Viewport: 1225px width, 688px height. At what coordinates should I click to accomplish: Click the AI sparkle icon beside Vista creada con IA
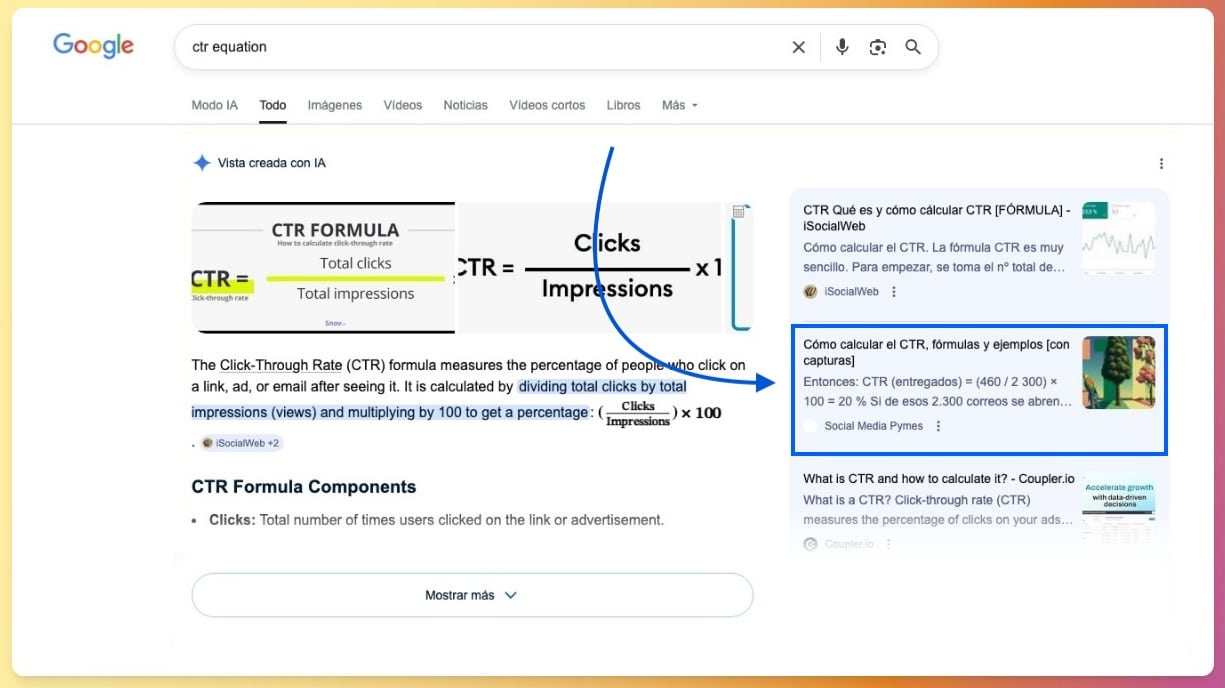(x=202, y=163)
